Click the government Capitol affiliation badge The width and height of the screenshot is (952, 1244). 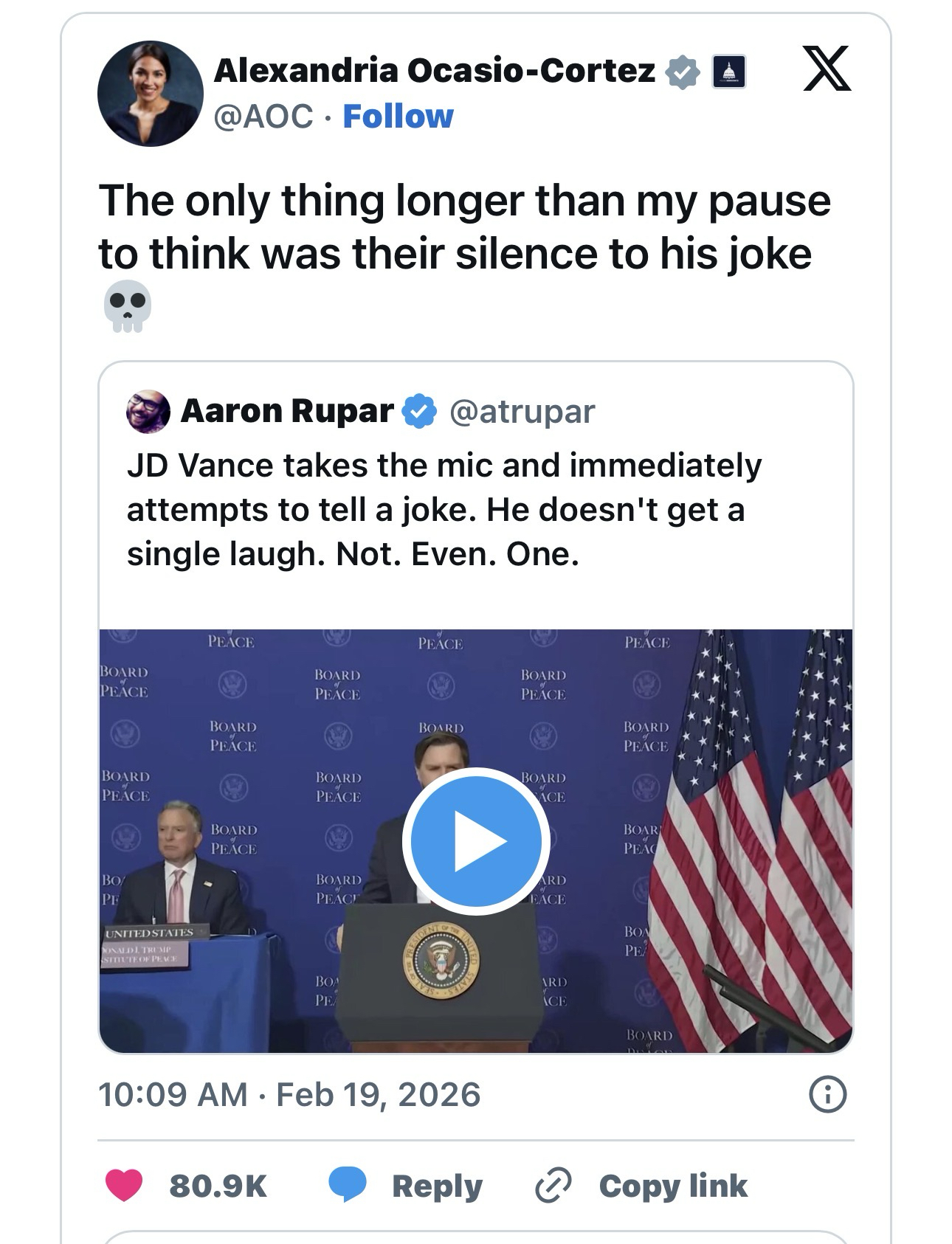(728, 72)
